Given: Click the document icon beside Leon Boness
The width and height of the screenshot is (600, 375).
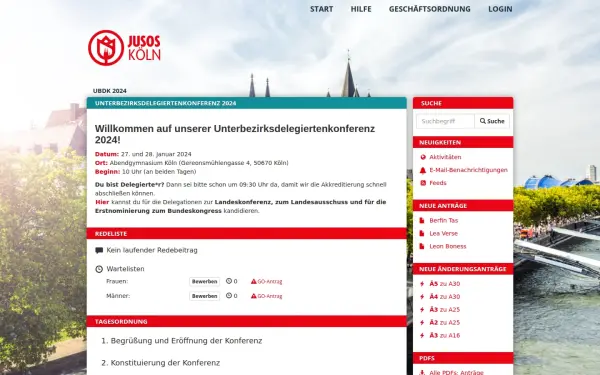Looking at the screenshot, I should tap(422, 246).
